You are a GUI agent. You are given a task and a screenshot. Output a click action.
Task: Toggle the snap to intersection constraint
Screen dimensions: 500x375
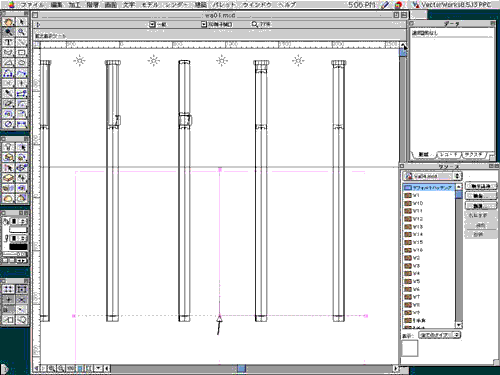pyautogui.click(x=22, y=299)
